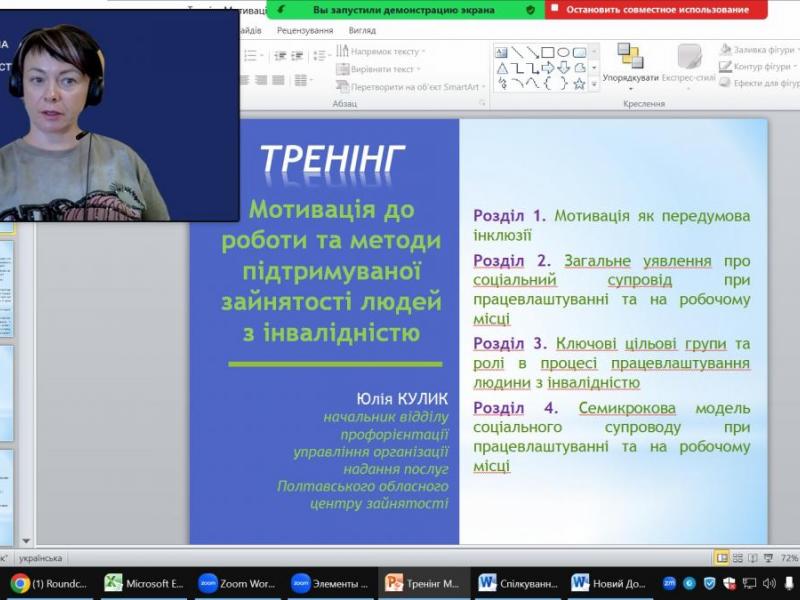Pick the oval shape from gallery
The image size is (800, 600).
563,53
